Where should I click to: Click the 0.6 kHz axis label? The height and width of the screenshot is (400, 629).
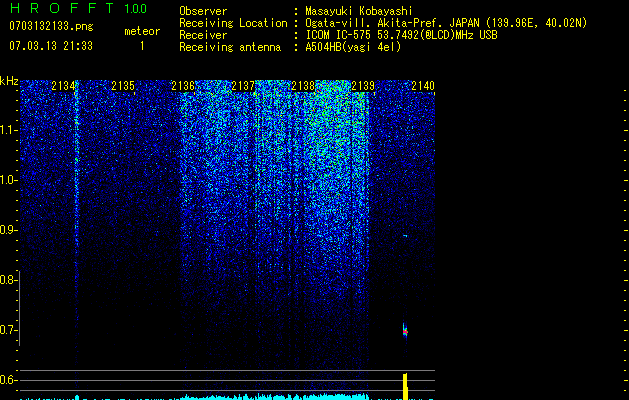(x=8, y=380)
